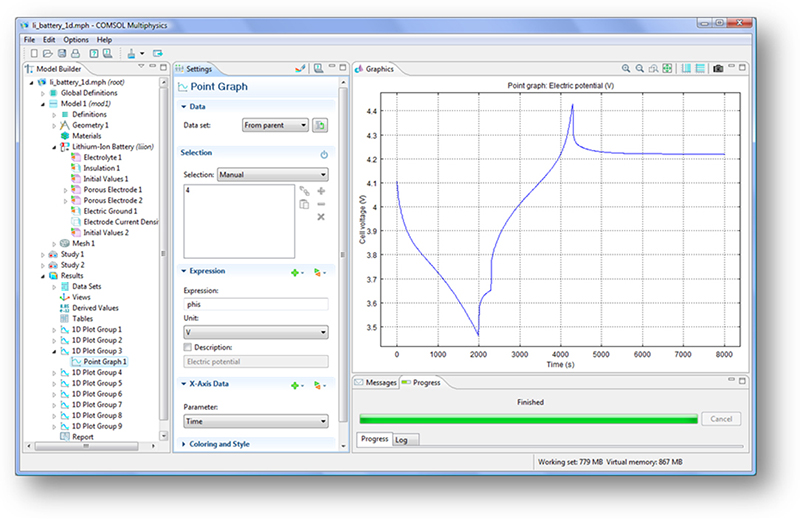Viewport: 800px width, 519px height.
Task: Click the Zoom Out icon in Graphics toolbar
Action: [x=640, y=69]
